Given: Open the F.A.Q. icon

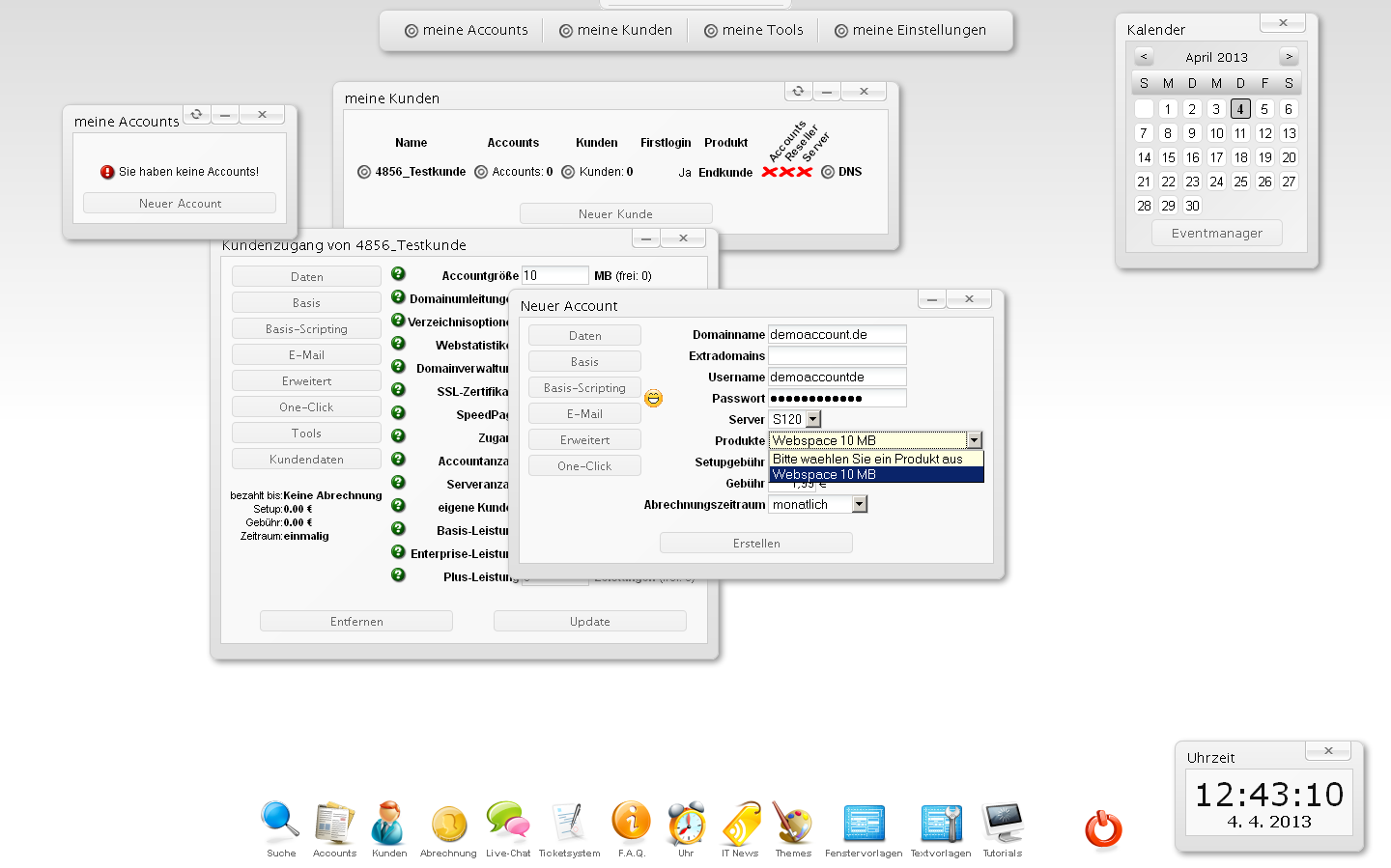Looking at the screenshot, I should [x=631, y=819].
